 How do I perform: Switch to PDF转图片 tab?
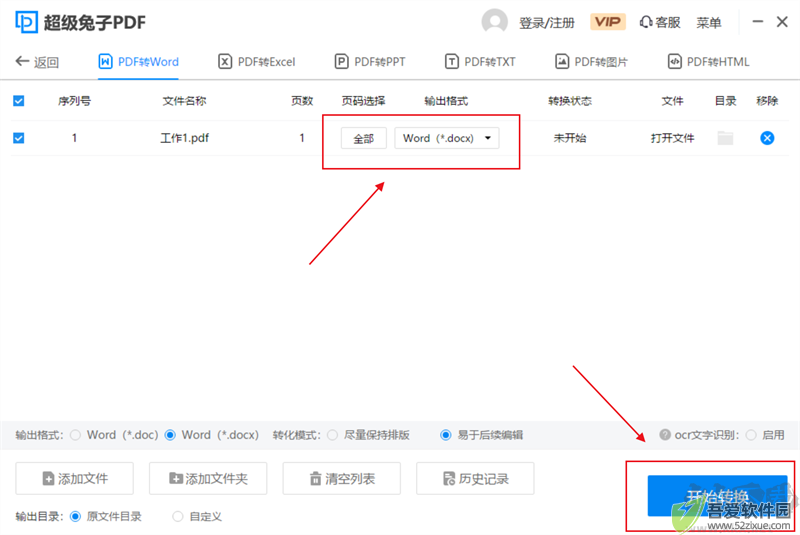[x=591, y=62]
